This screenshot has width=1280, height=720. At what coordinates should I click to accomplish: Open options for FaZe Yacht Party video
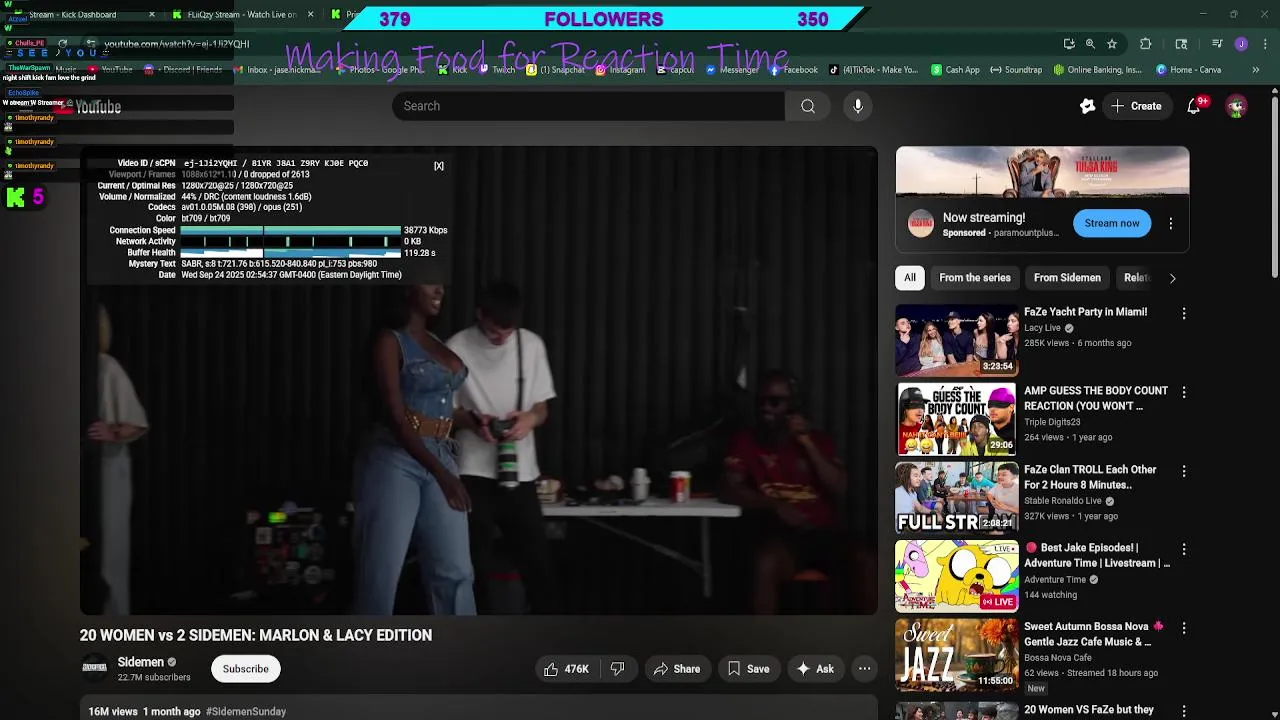(1184, 313)
